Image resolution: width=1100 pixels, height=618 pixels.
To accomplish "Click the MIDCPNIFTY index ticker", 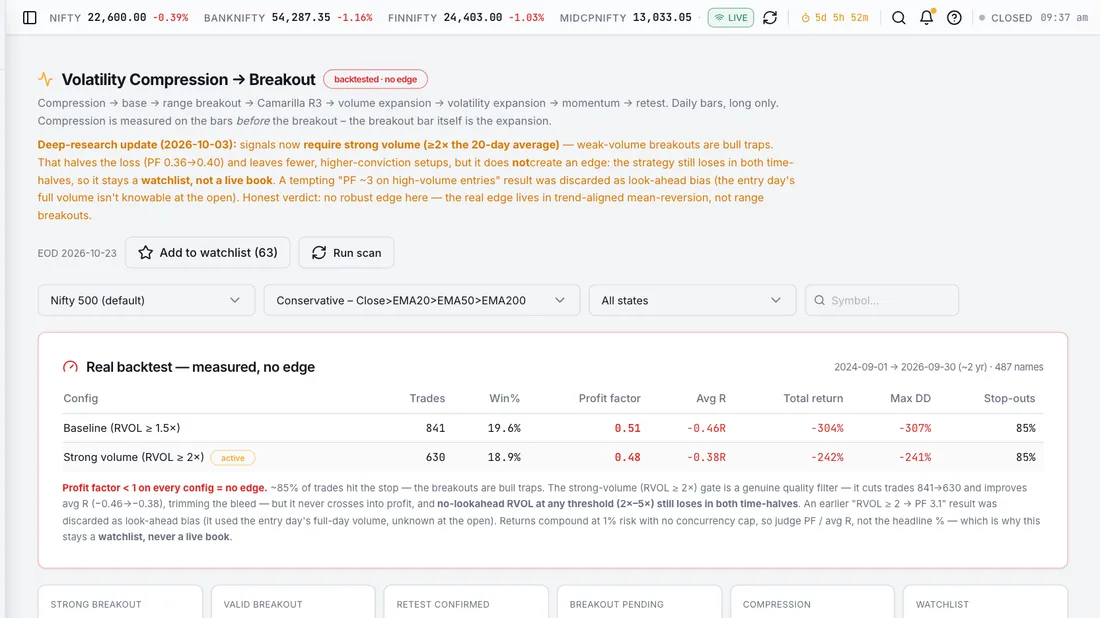I will pyautogui.click(x=626, y=18).
